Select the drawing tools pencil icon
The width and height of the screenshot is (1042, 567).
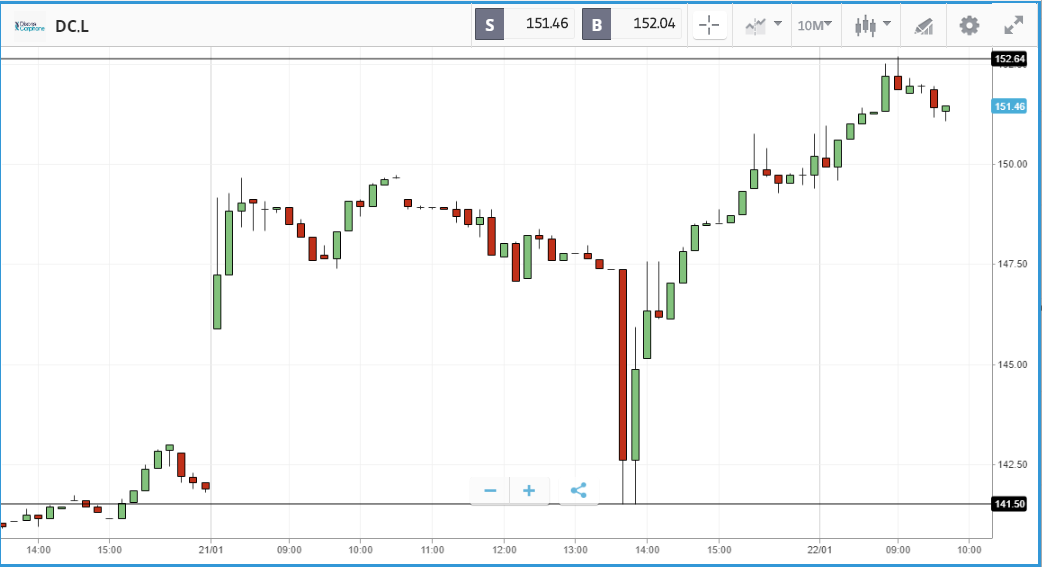click(x=924, y=26)
